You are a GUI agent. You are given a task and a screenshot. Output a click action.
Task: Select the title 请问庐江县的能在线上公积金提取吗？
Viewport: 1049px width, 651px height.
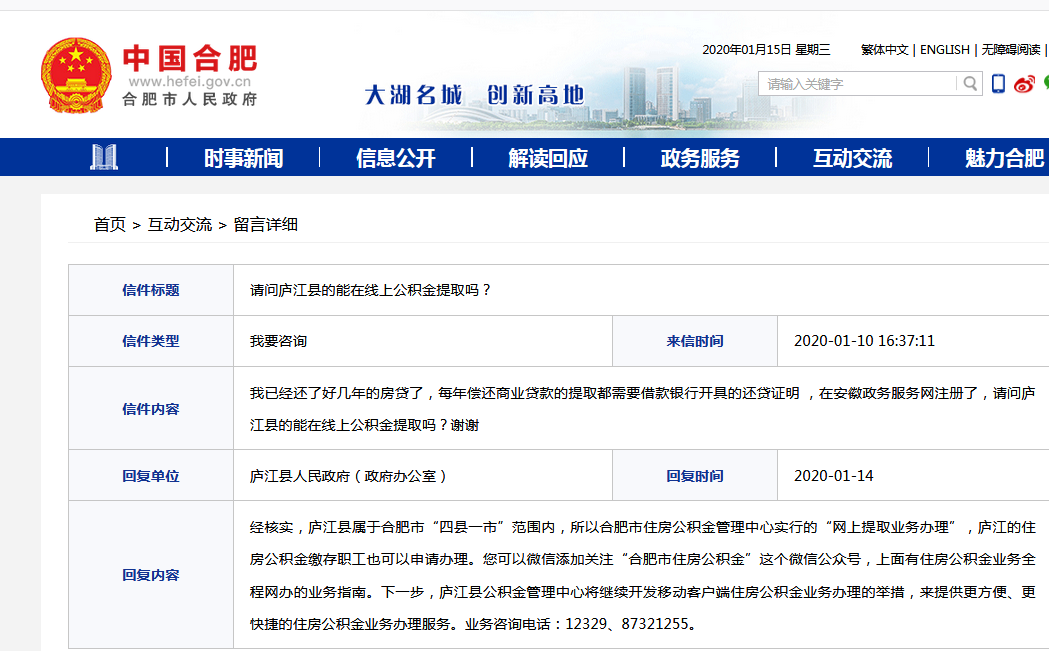click(x=371, y=290)
